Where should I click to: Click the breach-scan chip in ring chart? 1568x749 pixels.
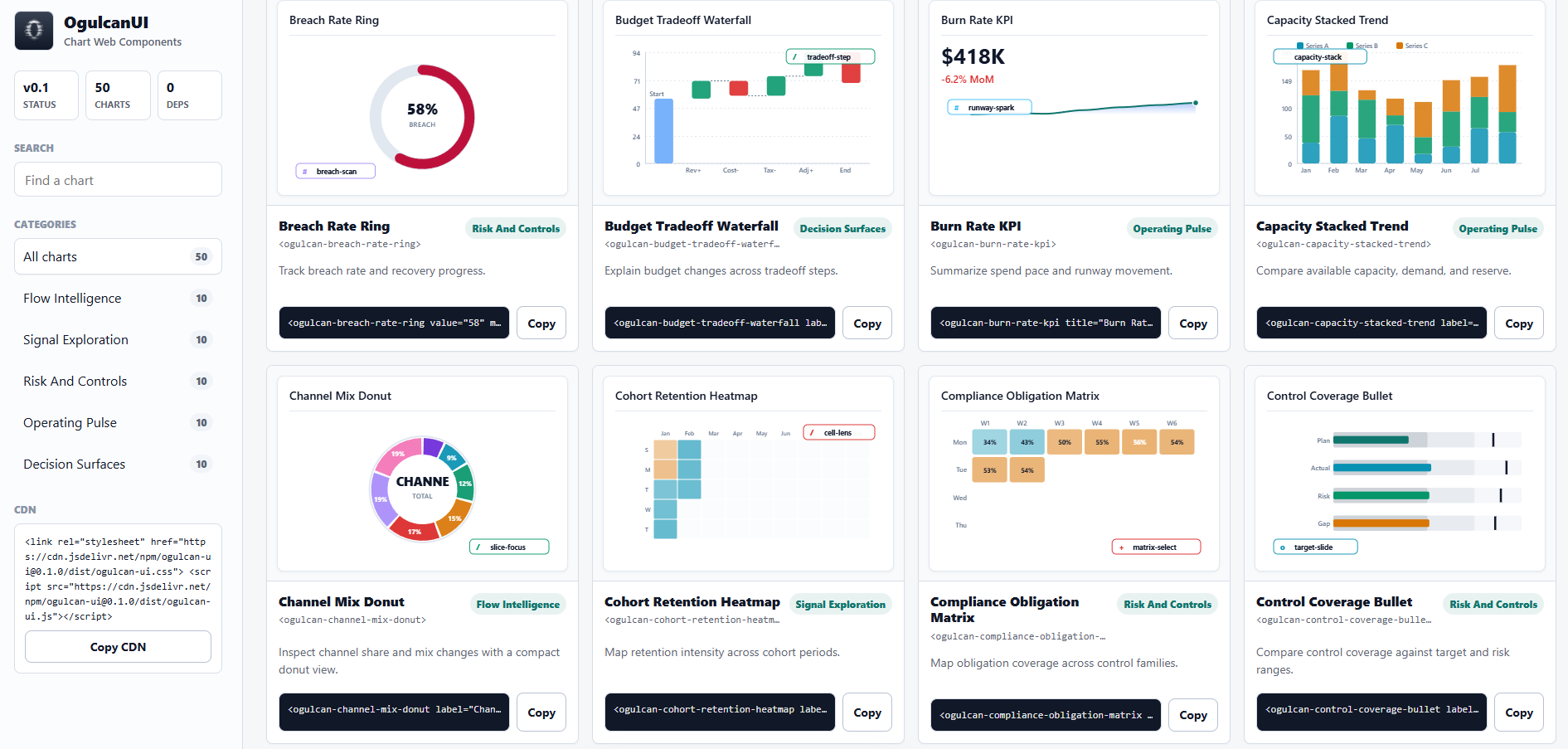point(336,171)
